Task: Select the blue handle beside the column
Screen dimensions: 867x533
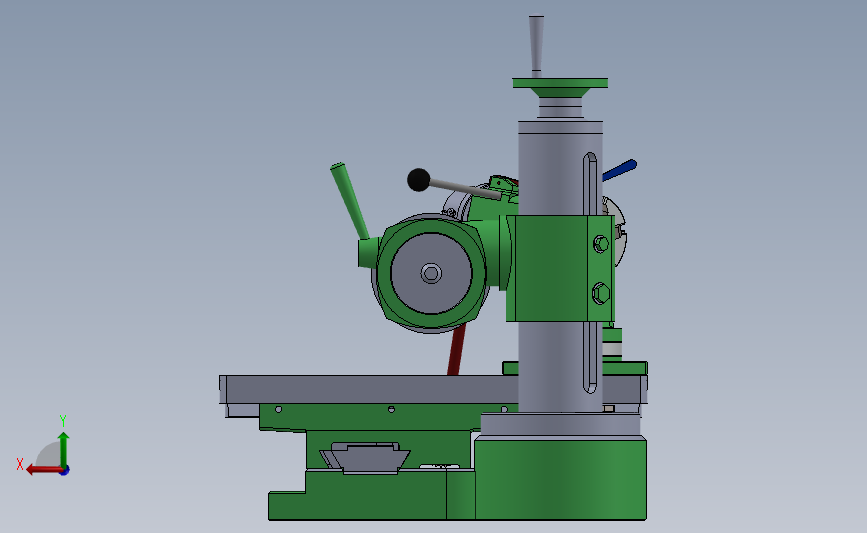Action: click(x=620, y=170)
